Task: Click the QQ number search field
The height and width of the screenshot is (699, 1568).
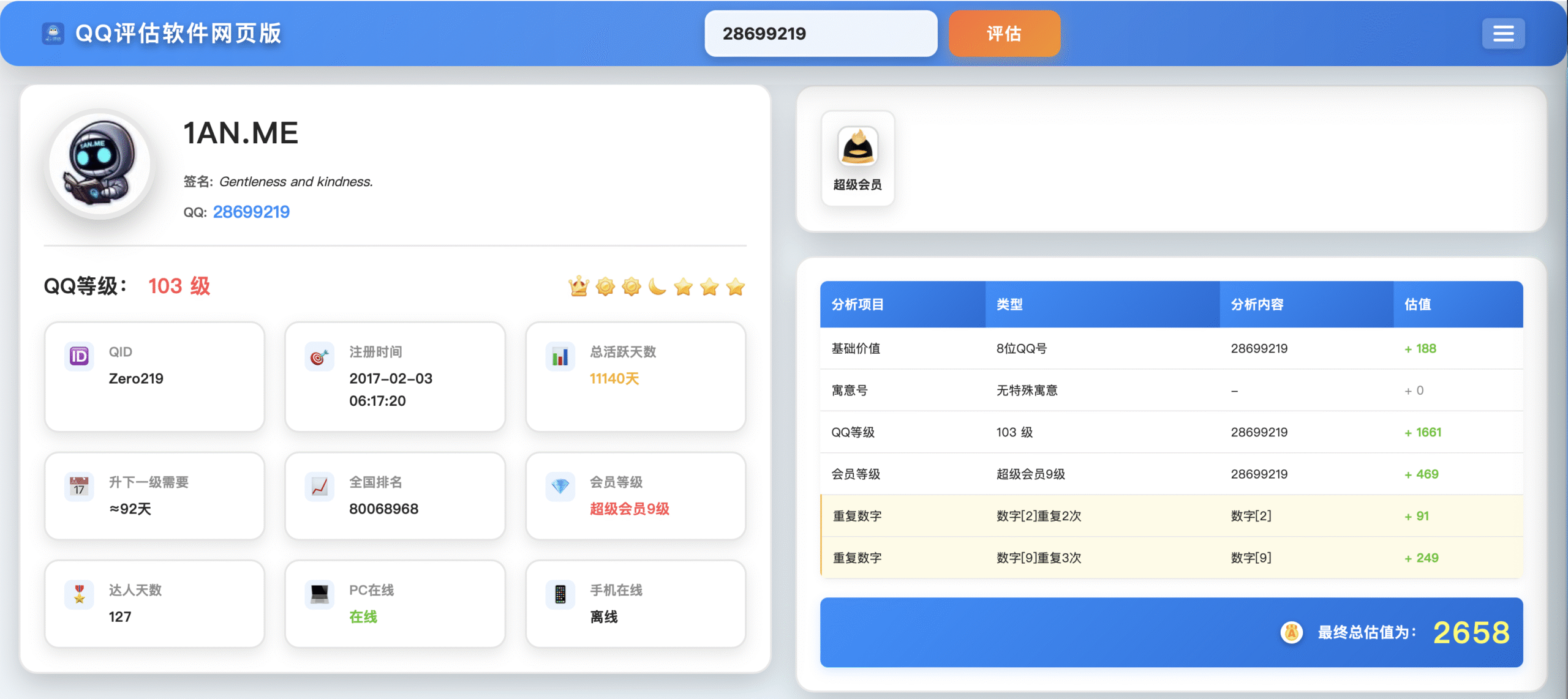Action: (820, 34)
